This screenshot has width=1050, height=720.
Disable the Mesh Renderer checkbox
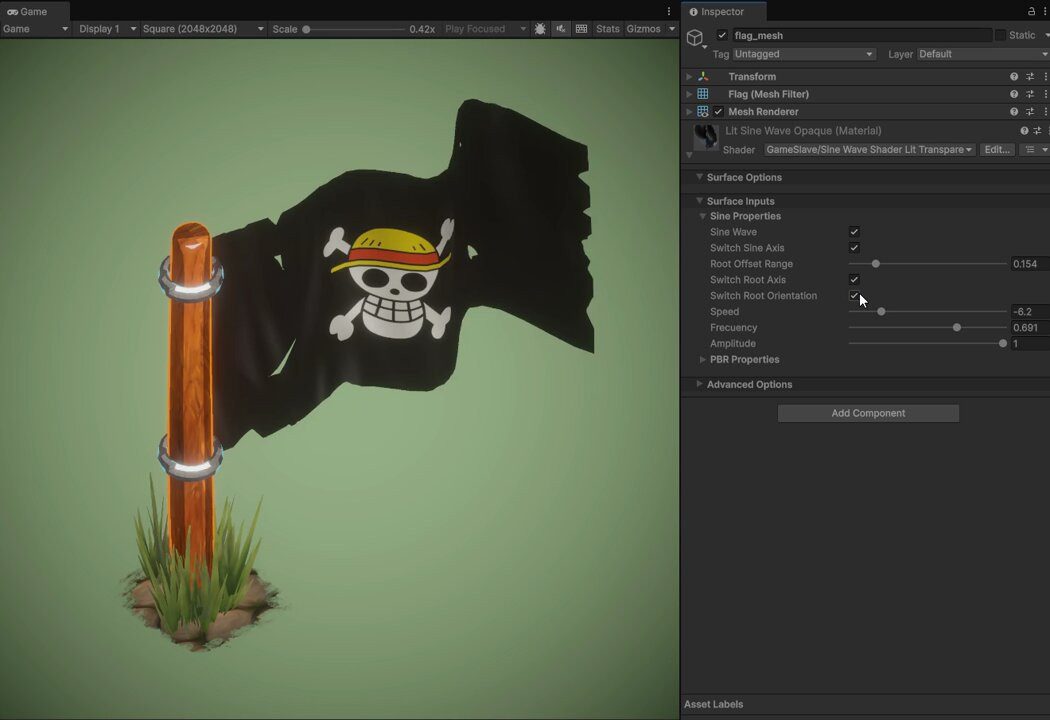pyautogui.click(x=719, y=111)
